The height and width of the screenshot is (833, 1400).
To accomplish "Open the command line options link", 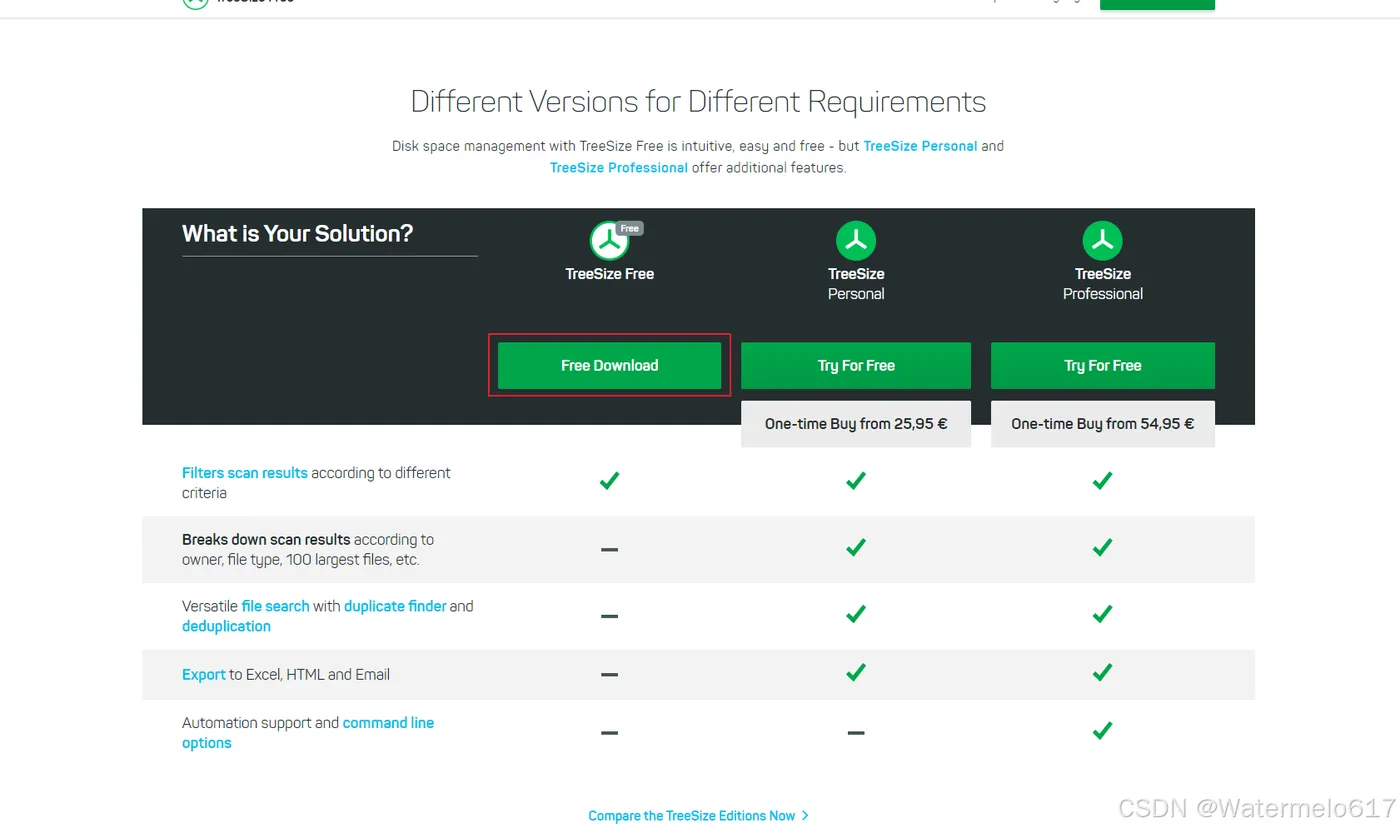I will 308,733.
